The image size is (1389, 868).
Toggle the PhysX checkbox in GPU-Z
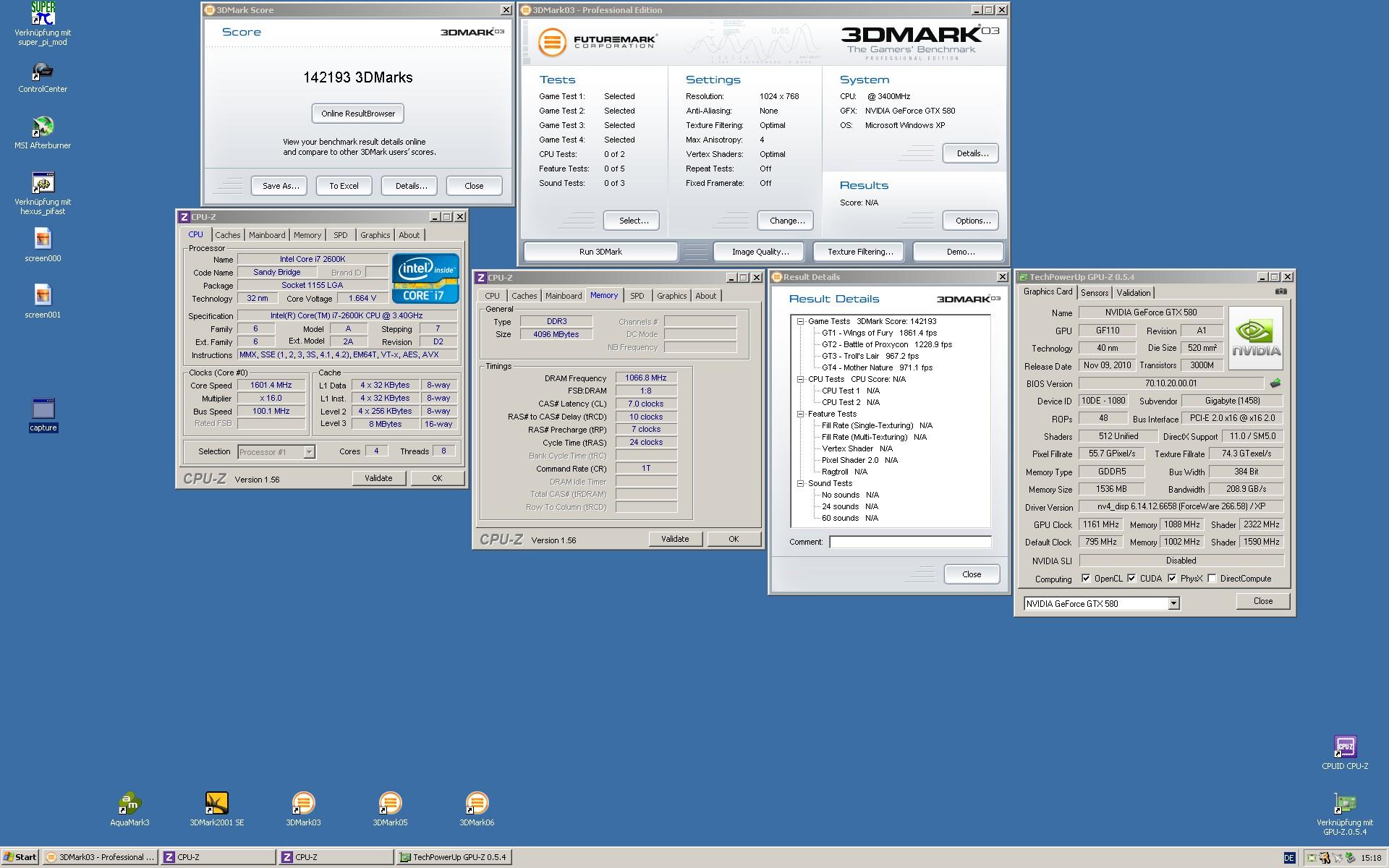[x=1171, y=579]
